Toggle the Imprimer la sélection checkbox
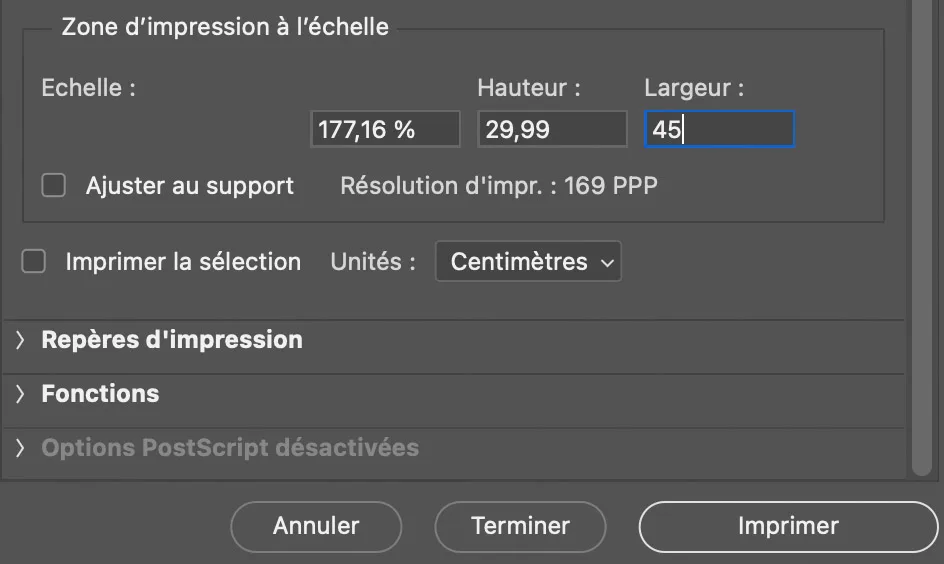Image resolution: width=944 pixels, height=564 pixels. tap(34, 262)
